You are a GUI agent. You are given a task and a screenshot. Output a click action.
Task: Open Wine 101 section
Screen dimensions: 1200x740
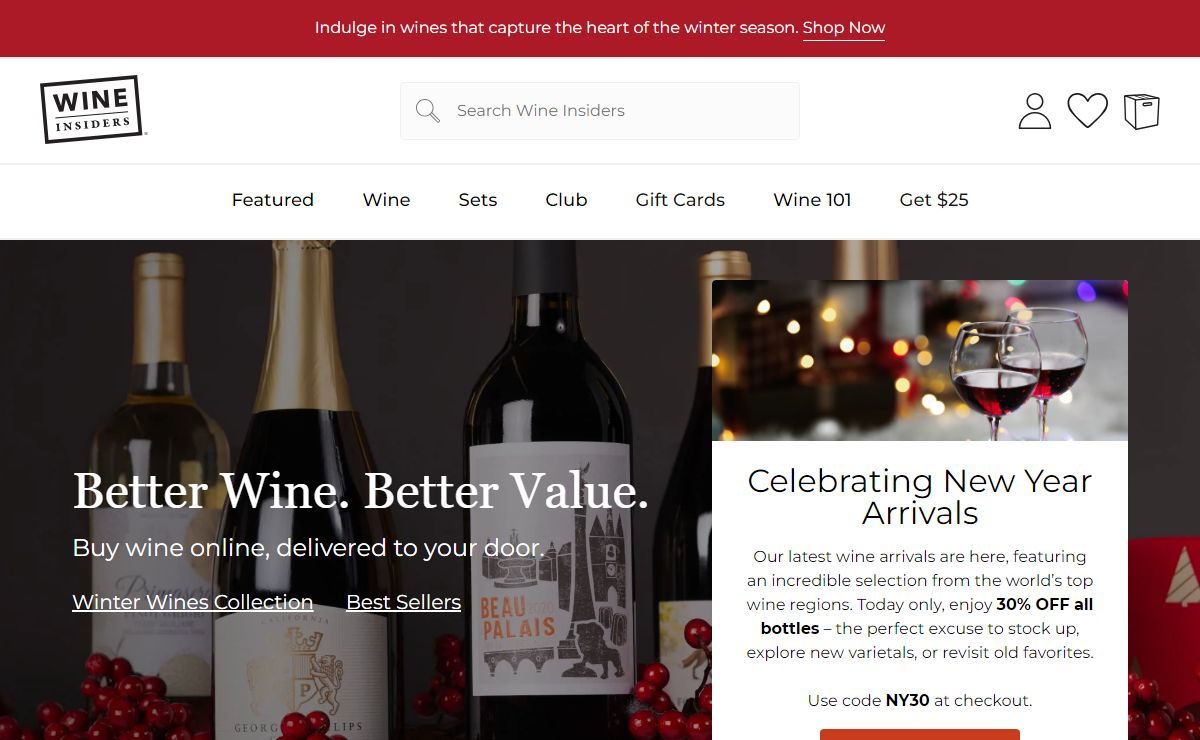click(x=812, y=200)
